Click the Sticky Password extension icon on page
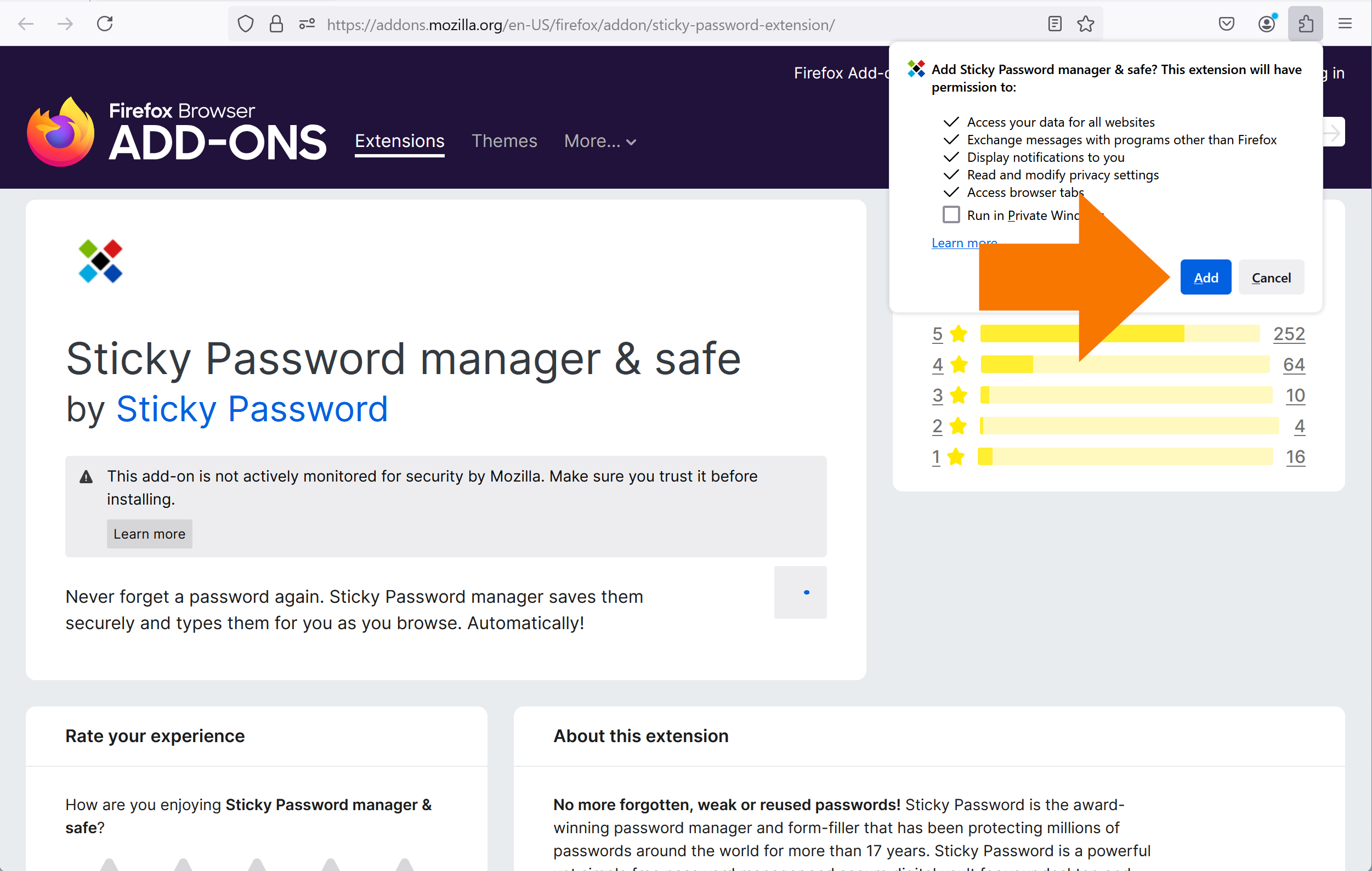The width and height of the screenshot is (1372, 871). point(100,261)
